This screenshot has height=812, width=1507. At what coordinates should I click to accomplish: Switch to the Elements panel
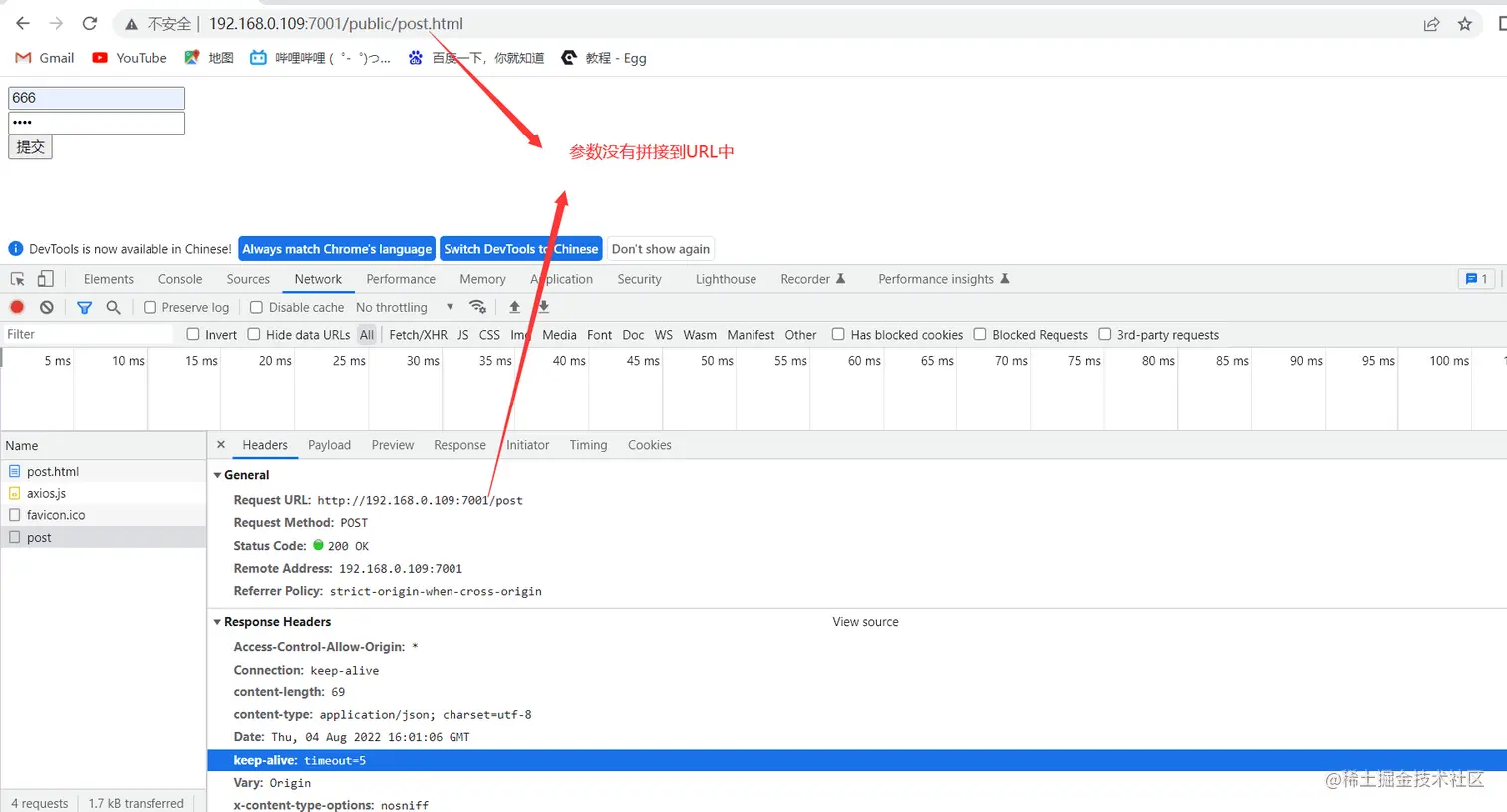[x=109, y=279]
